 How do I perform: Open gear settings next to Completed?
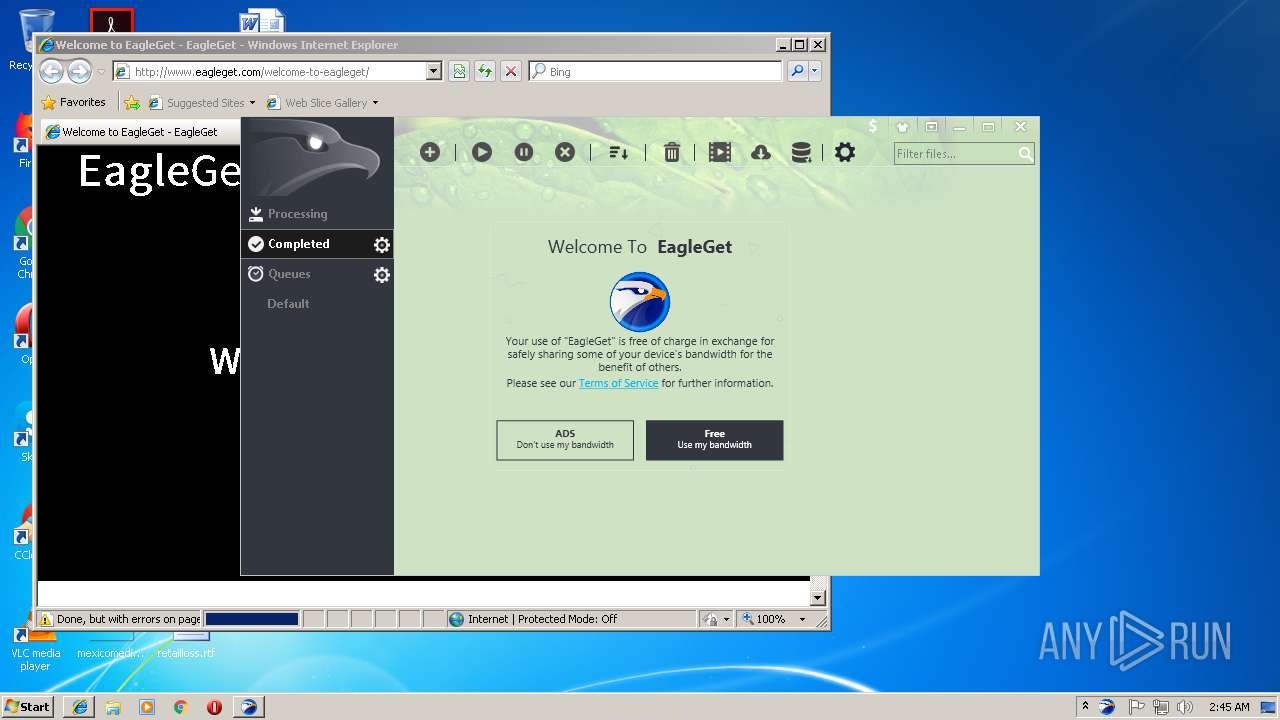coord(381,245)
